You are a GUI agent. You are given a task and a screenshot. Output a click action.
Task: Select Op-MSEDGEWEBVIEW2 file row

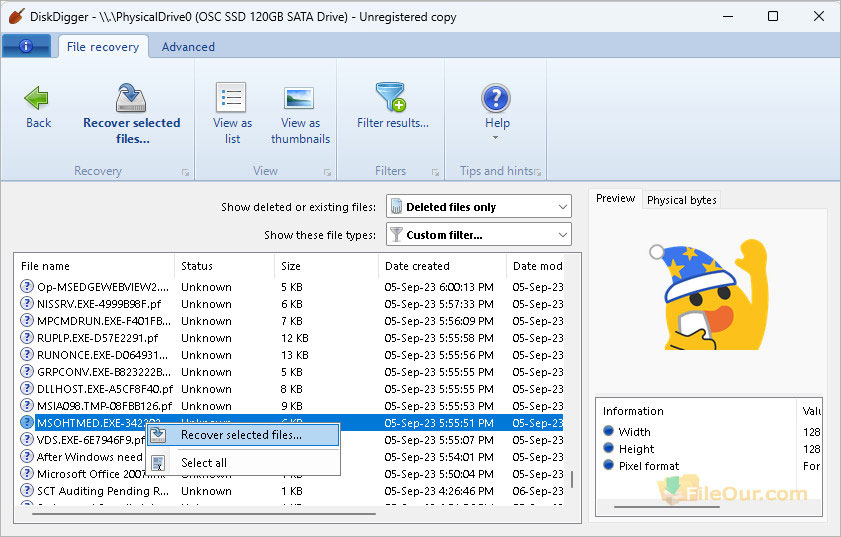point(290,287)
